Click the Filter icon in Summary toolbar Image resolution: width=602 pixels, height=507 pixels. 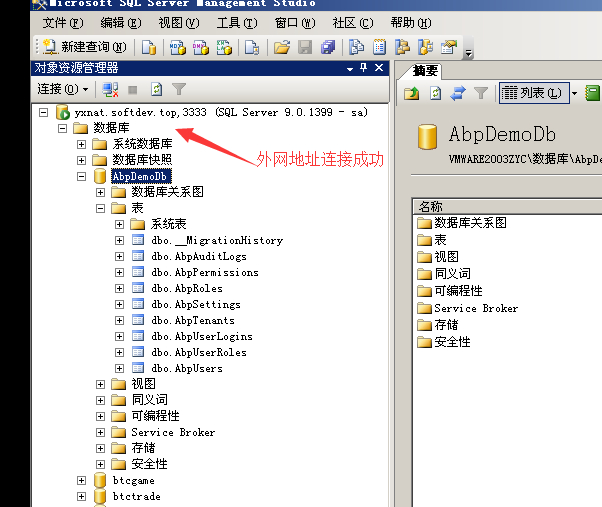pos(481,93)
